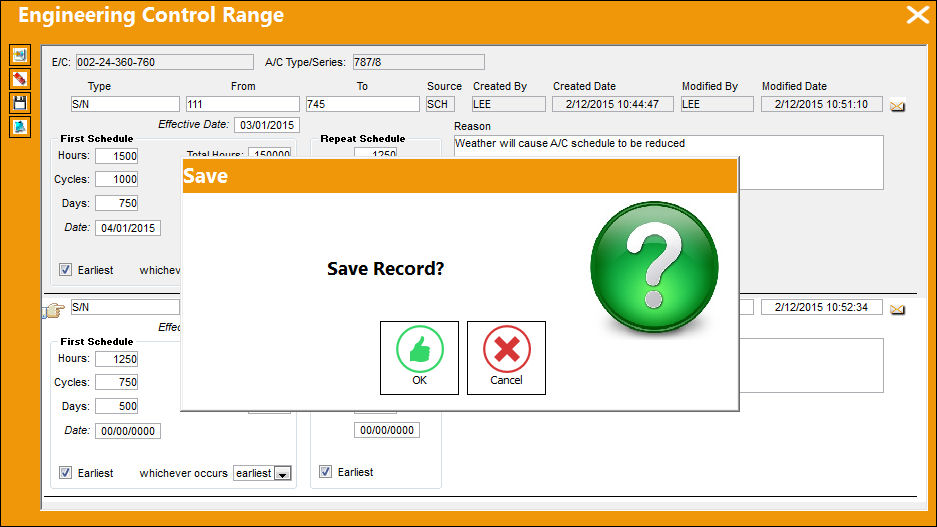The width and height of the screenshot is (937, 527).
Task: Click the Hours field with 1250 in lower schedule
Action: [117, 359]
